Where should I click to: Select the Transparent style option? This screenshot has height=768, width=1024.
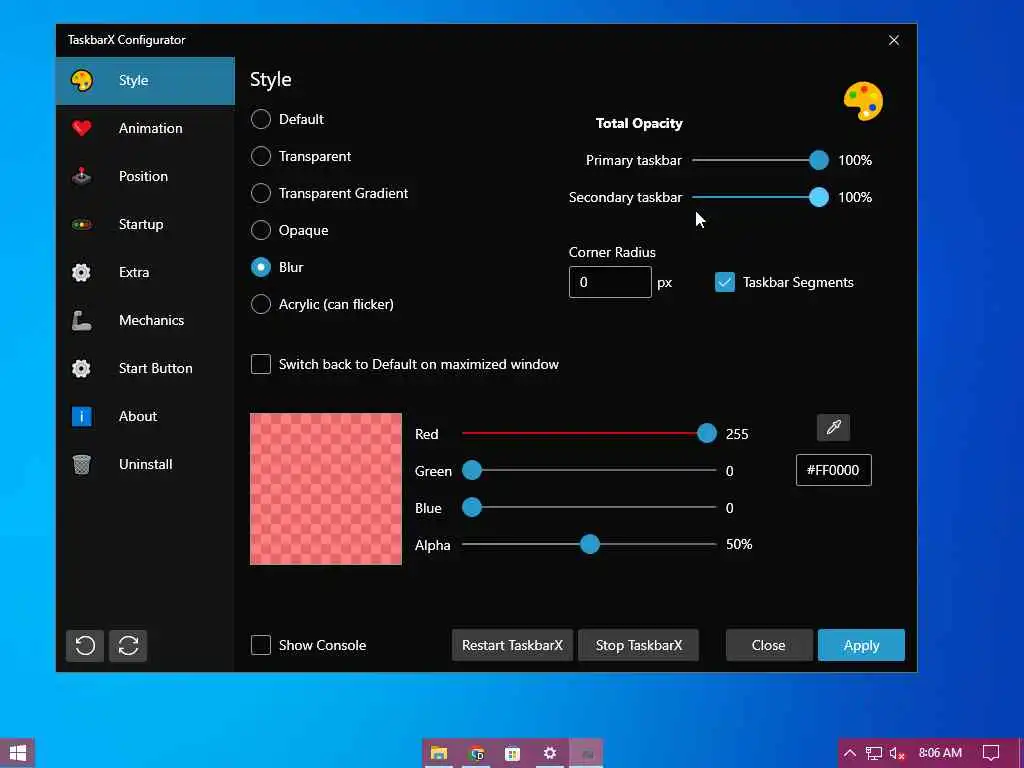[261, 156]
